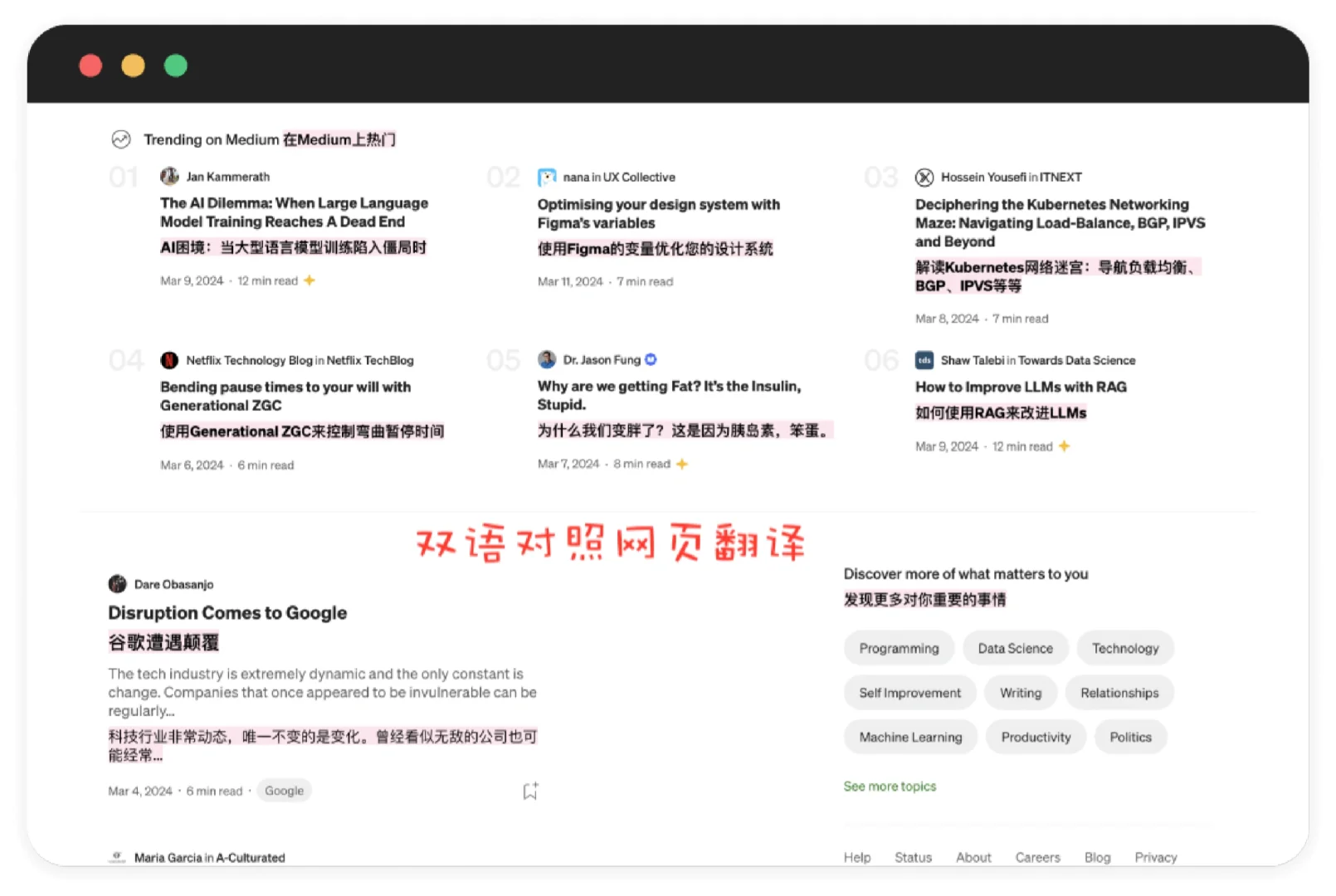
Task: Open Bending pause times with Generational ZGC
Action: 285,396
